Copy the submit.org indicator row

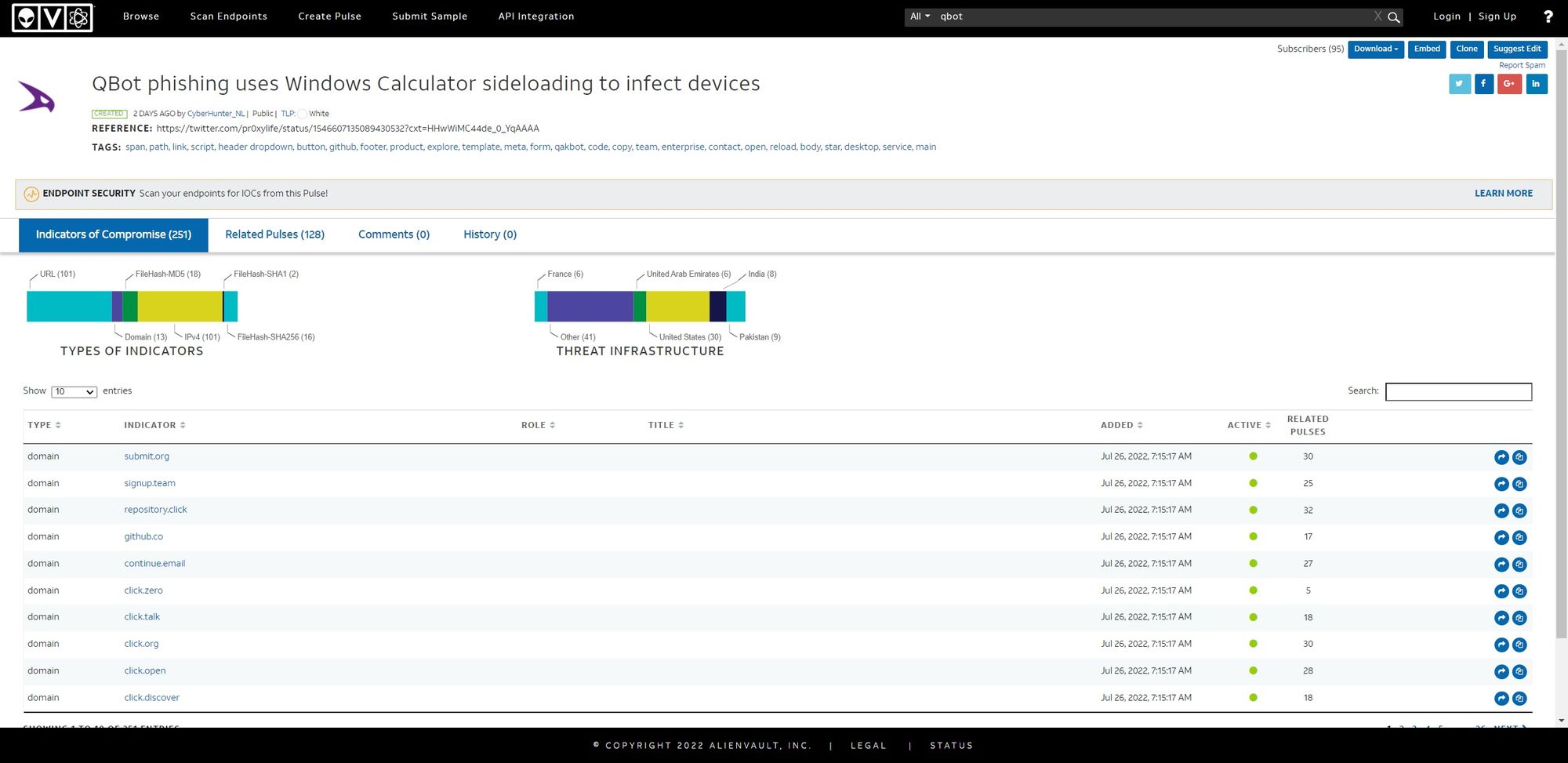pos(1519,457)
